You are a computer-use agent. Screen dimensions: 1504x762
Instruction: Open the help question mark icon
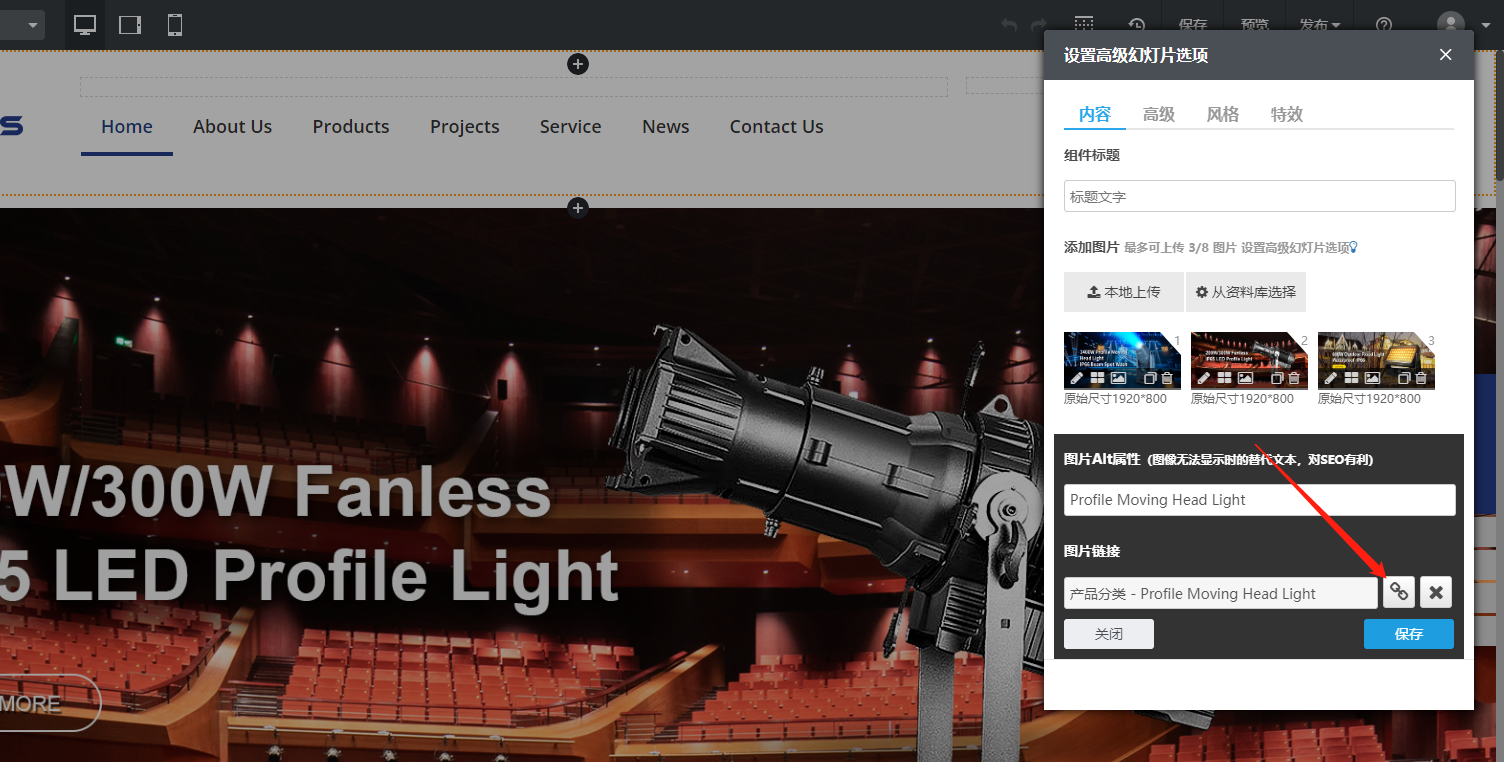(x=1384, y=25)
